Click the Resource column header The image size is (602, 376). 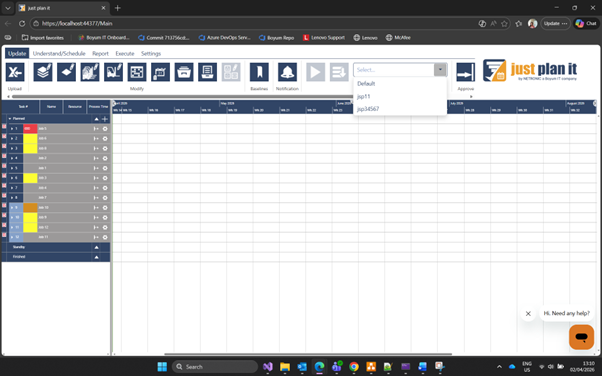tap(75, 107)
